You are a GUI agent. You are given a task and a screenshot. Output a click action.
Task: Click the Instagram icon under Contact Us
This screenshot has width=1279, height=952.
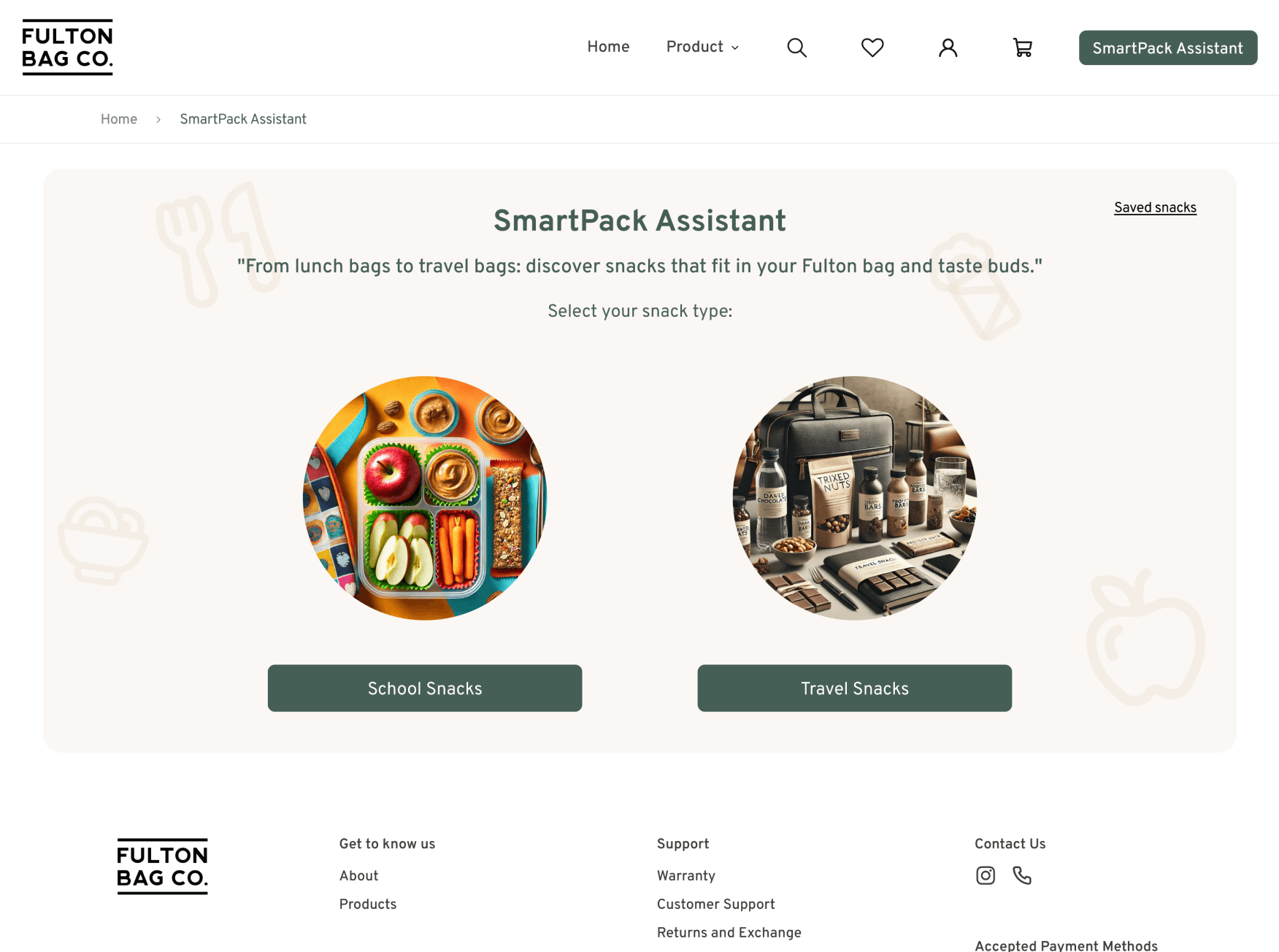pyautogui.click(x=986, y=875)
